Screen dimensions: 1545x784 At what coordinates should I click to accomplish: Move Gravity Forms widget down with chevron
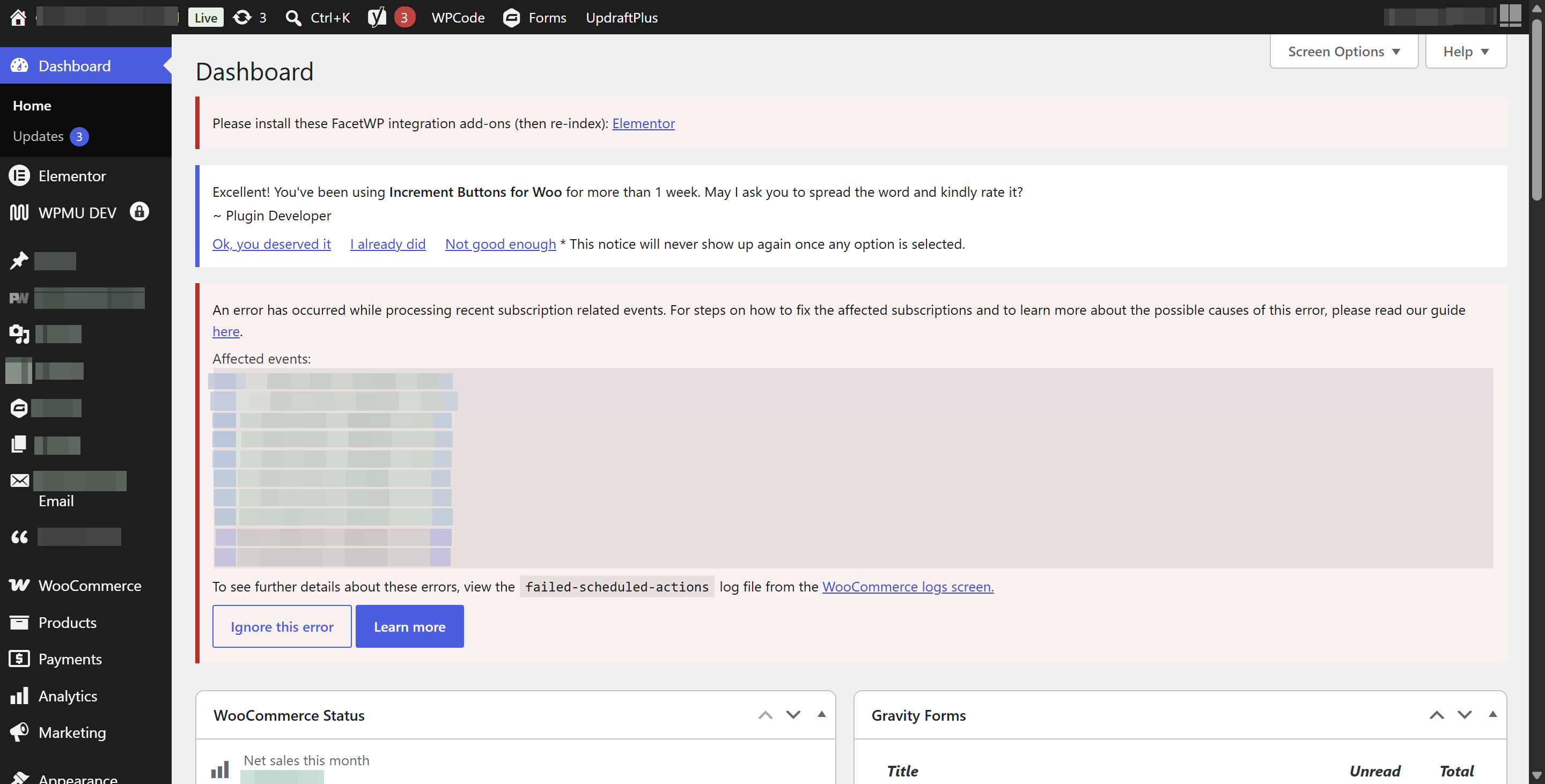tap(1465, 714)
